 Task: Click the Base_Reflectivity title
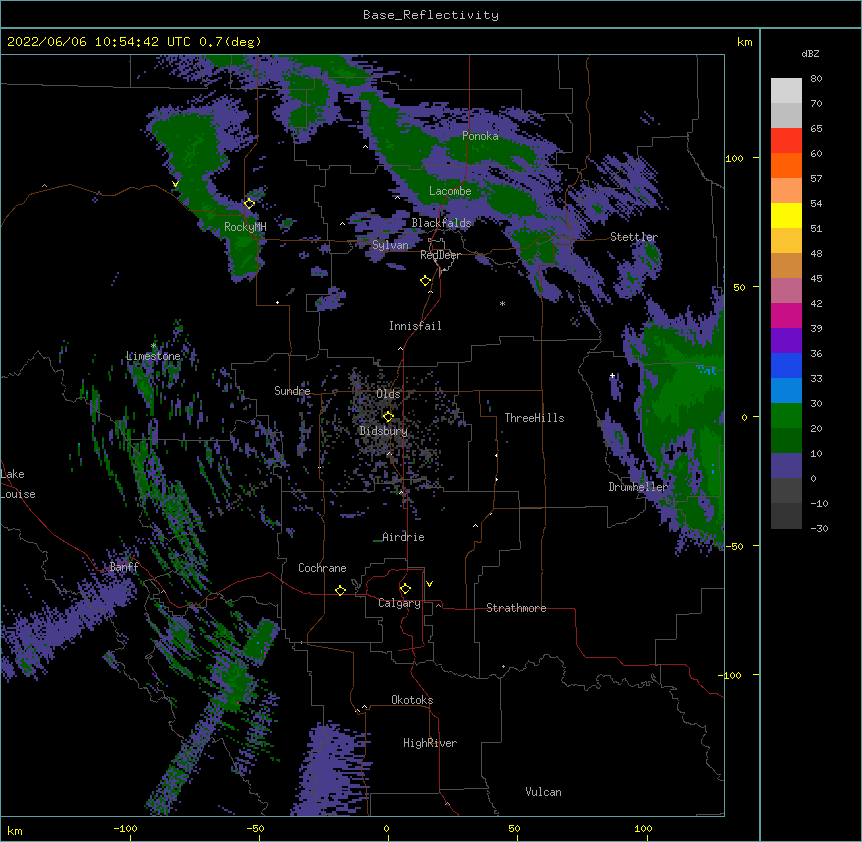(x=431, y=15)
